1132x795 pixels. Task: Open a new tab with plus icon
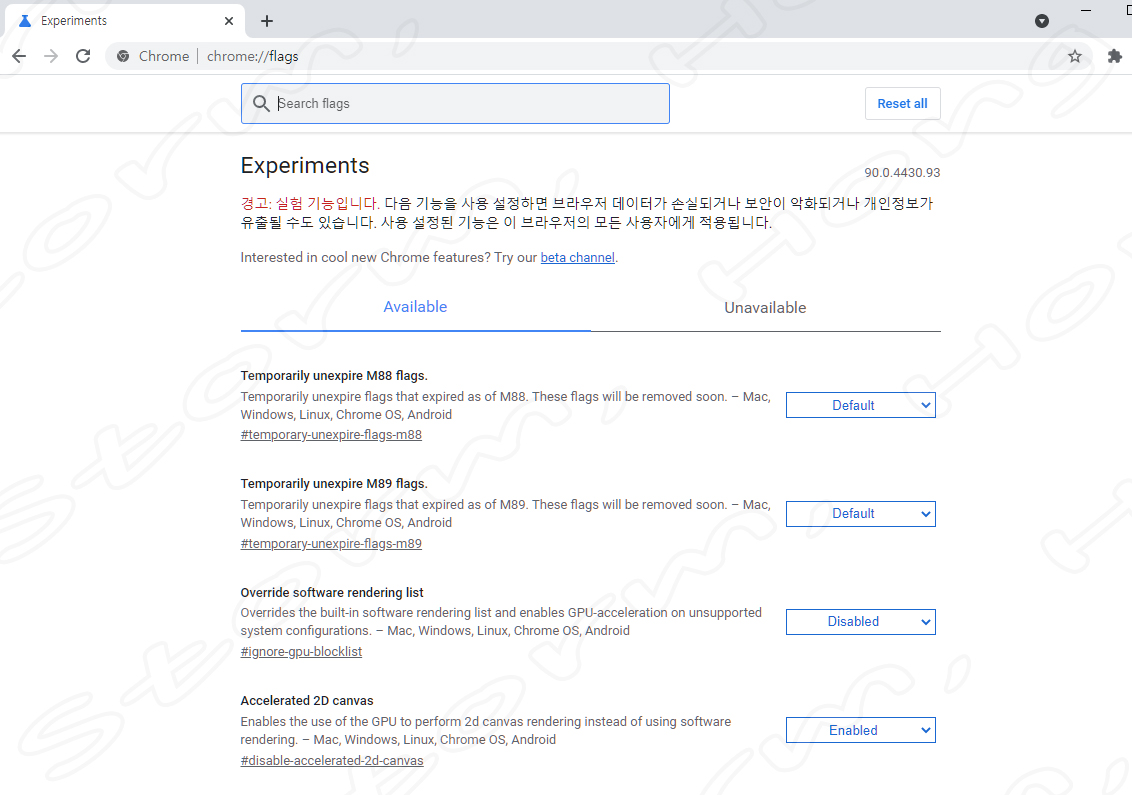point(267,21)
